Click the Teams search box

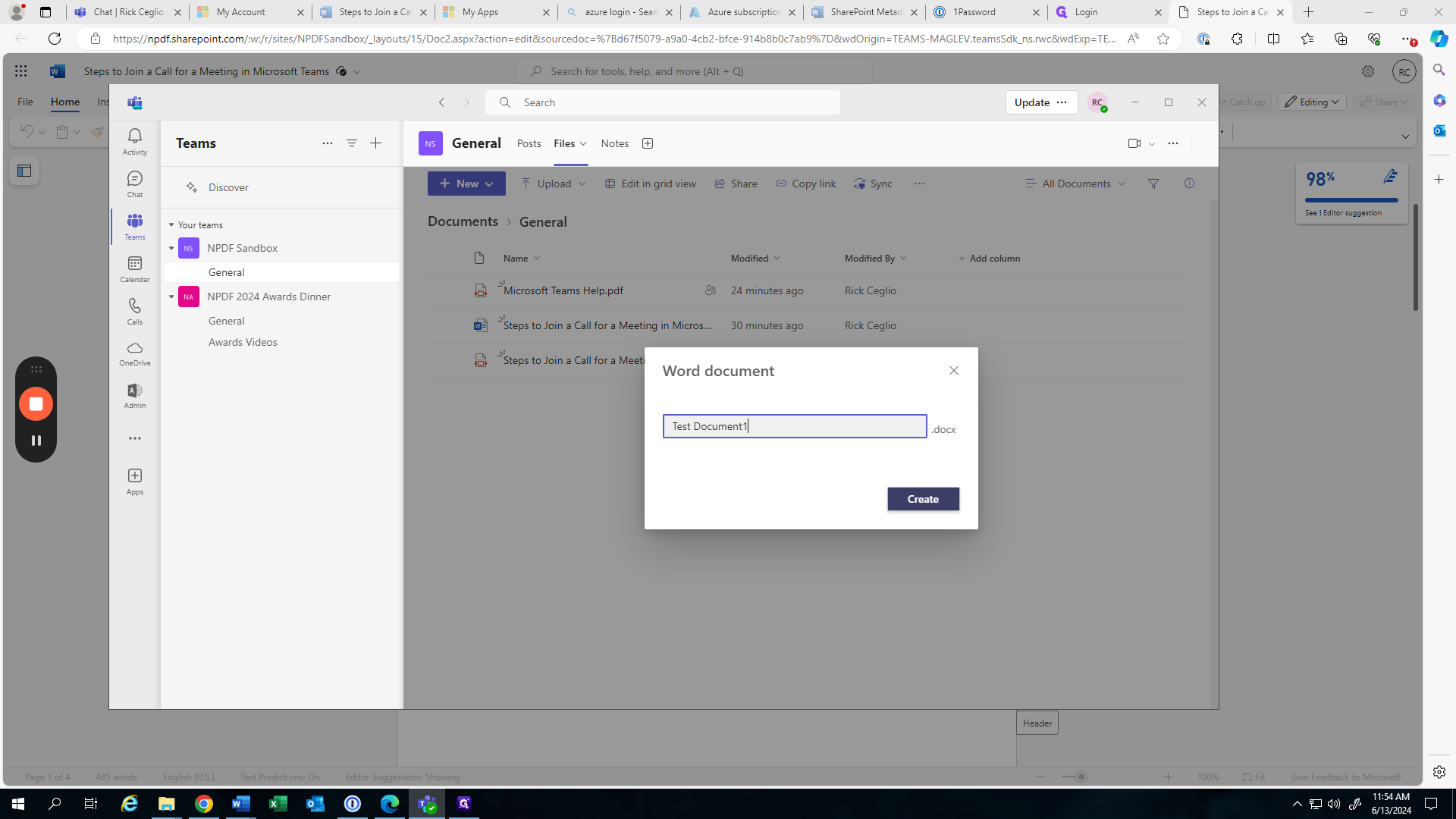click(664, 102)
